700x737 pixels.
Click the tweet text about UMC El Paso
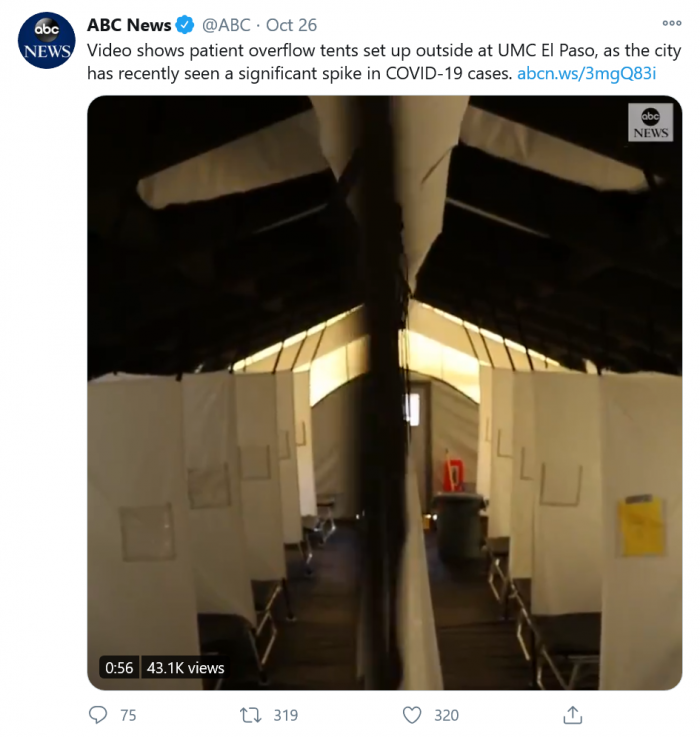coord(384,62)
